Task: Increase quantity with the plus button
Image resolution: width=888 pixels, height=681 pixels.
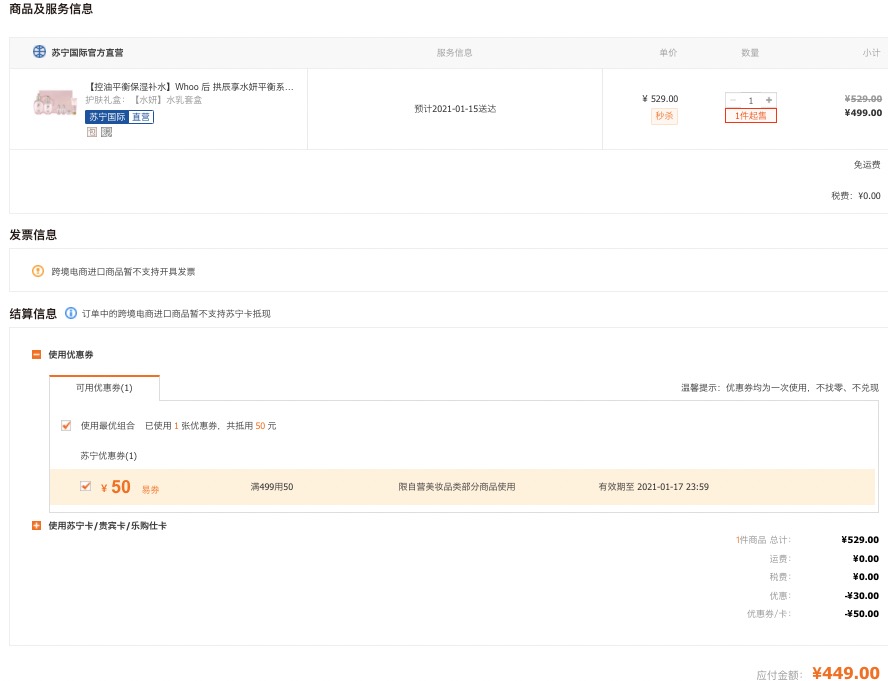Action: tap(769, 100)
